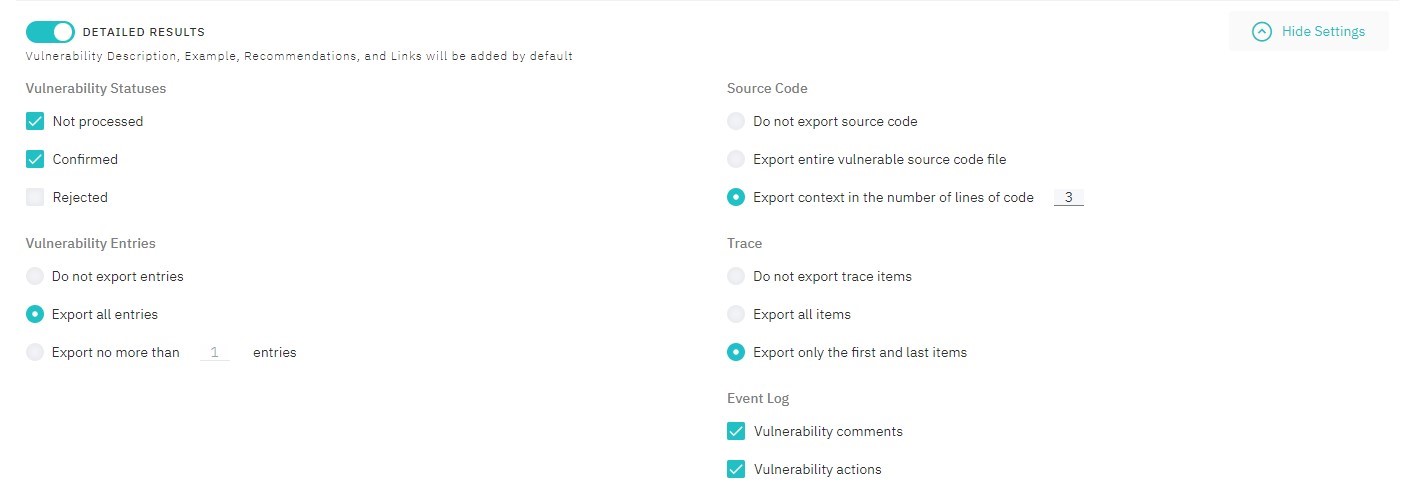This screenshot has height=504, width=1416.
Task: Uncheck Vulnerability actions checkbox
Action: click(x=736, y=469)
